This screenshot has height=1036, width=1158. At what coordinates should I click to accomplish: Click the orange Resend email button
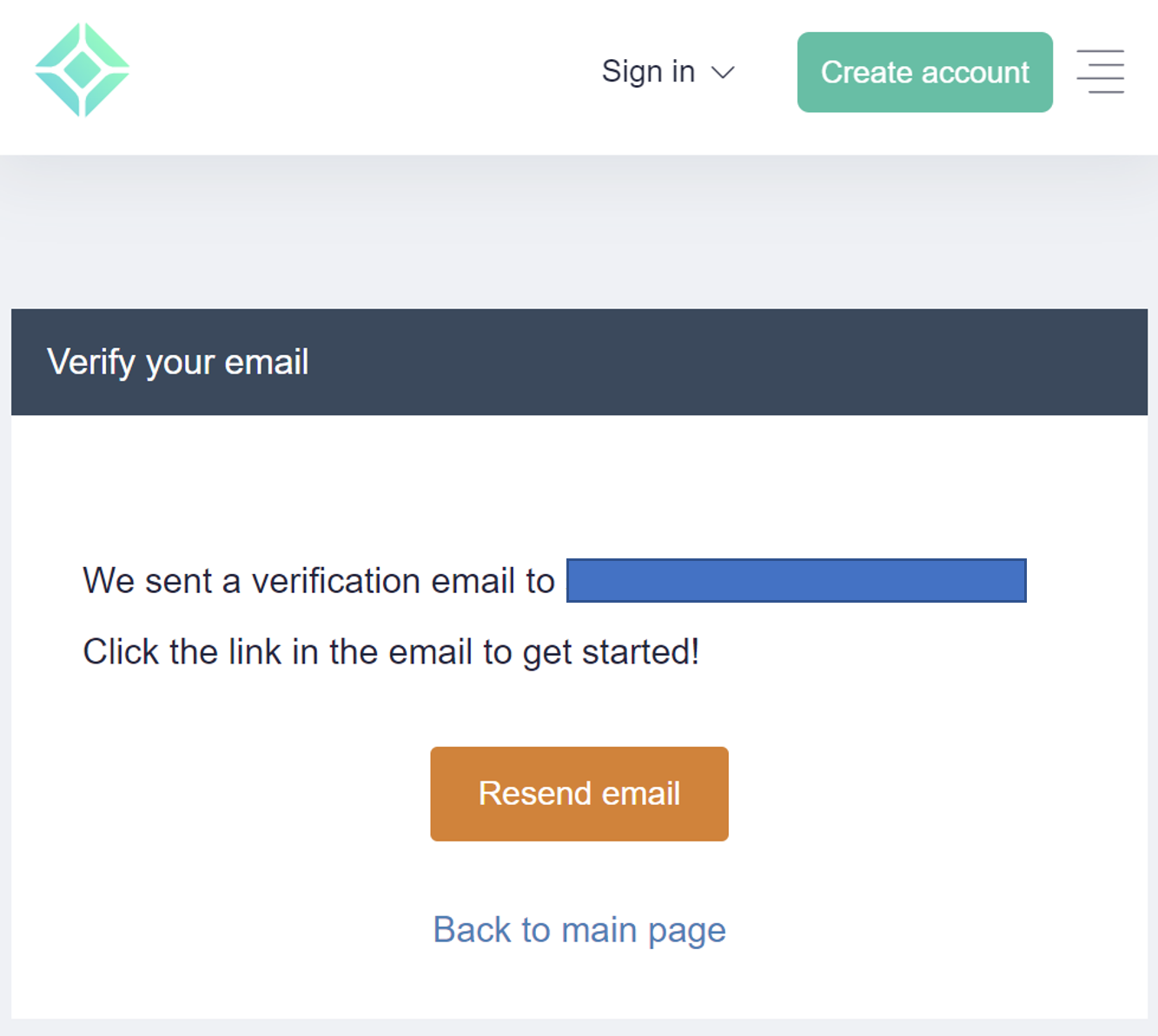click(x=579, y=794)
